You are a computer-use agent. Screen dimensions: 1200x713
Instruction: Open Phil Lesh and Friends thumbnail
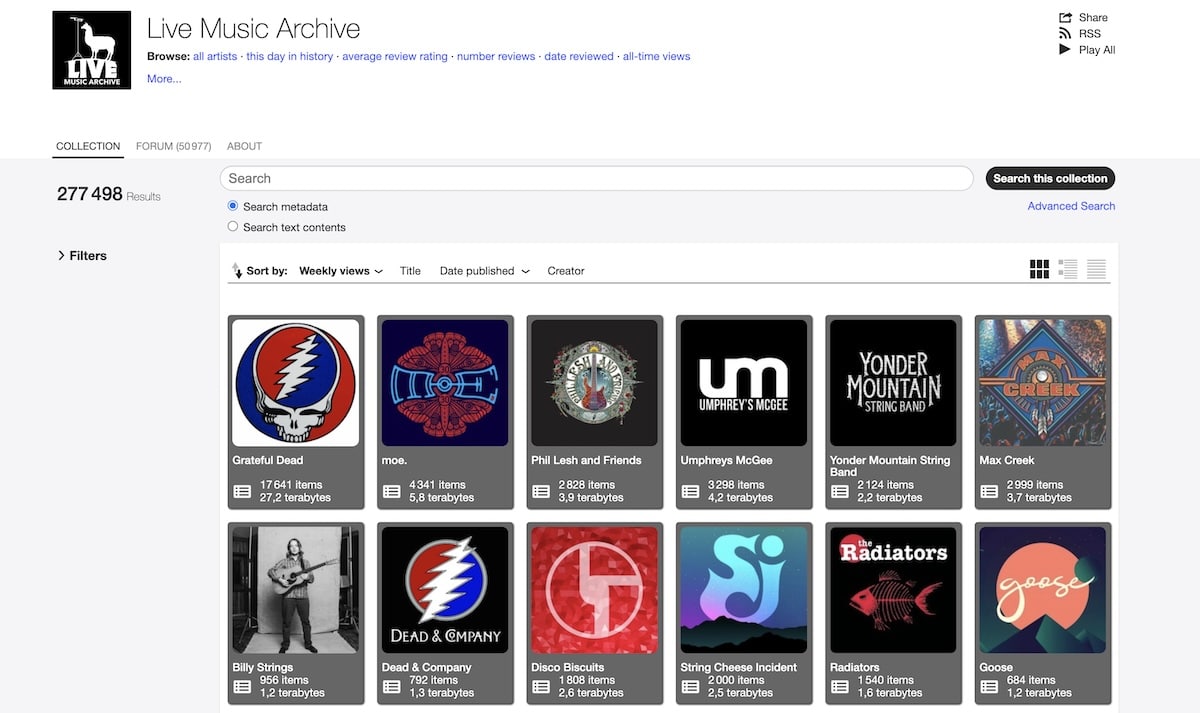click(x=594, y=383)
